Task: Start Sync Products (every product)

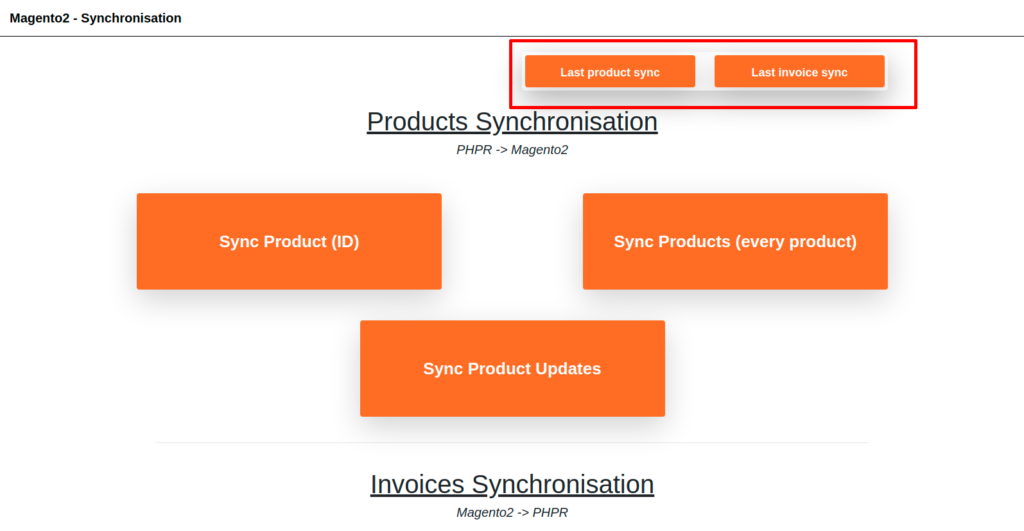Action: (735, 242)
